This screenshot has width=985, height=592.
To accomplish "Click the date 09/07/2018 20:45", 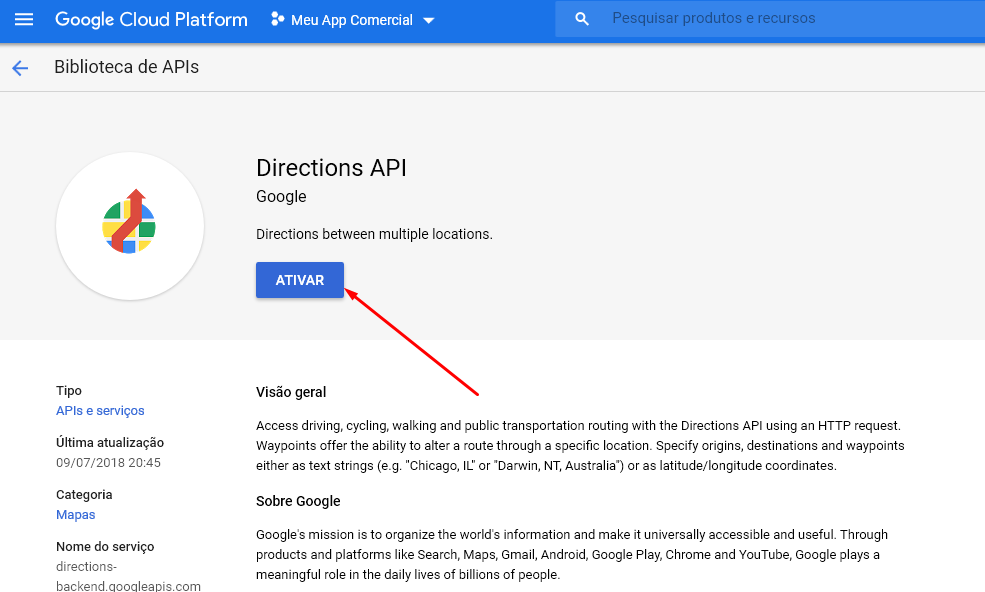I will (x=108, y=463).
